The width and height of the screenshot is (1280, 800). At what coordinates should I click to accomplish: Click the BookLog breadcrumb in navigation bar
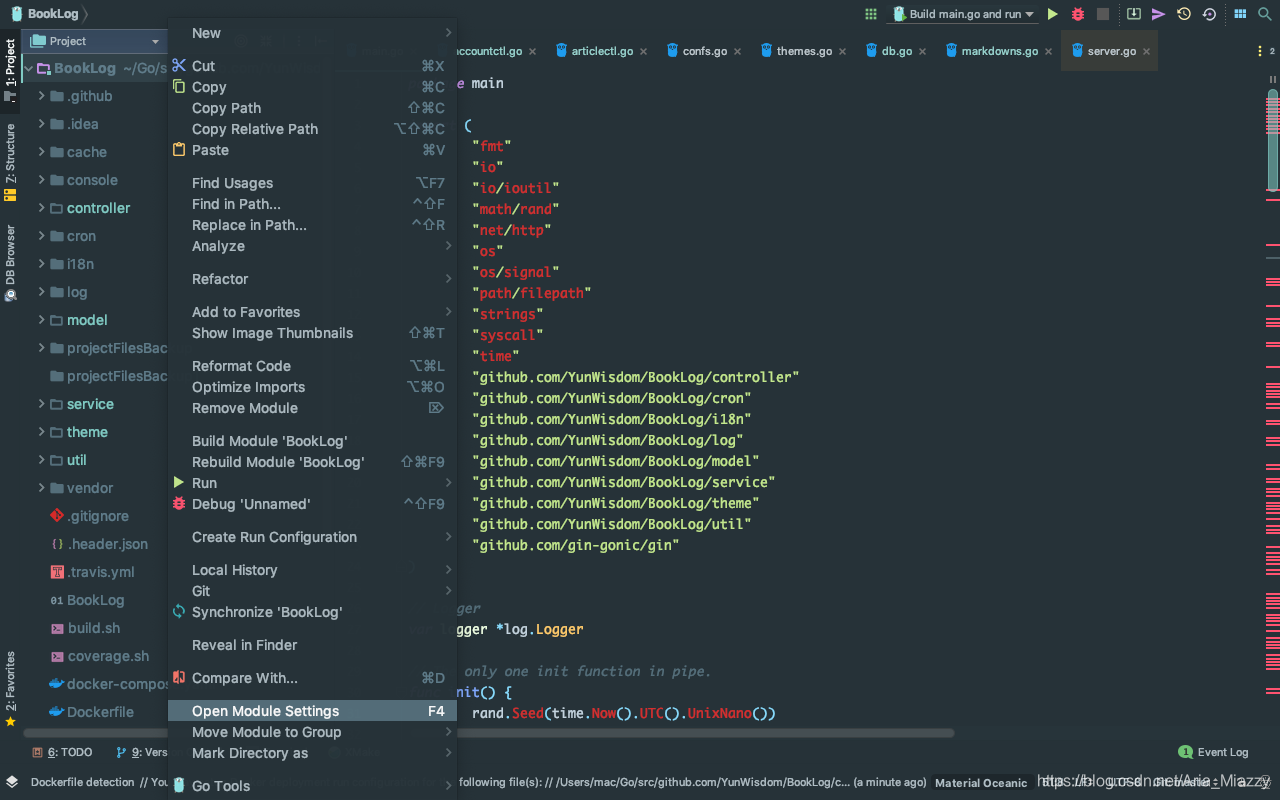pyautogui.click(x=53, y=14)
